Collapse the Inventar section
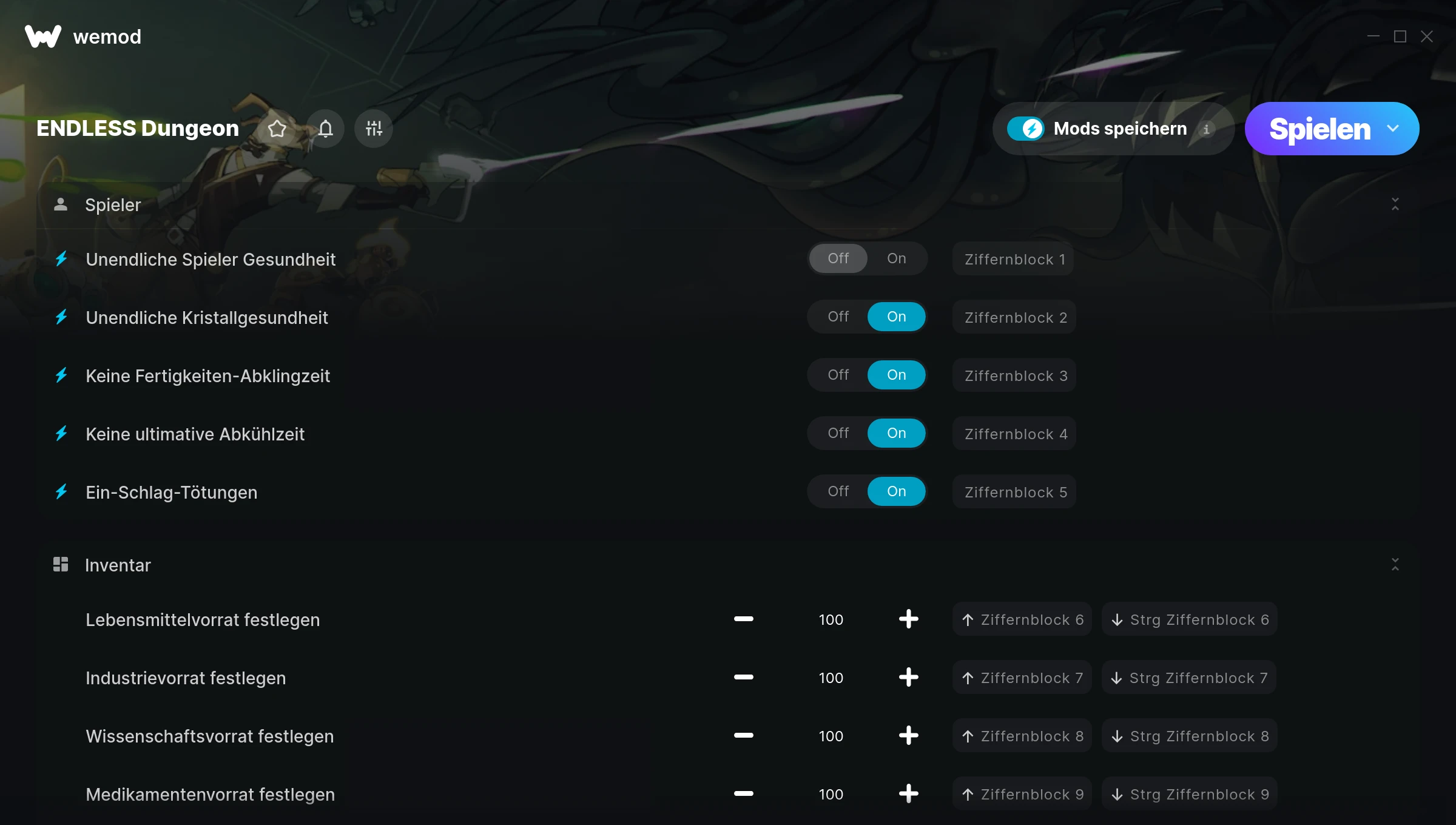 coord(1395,565)
